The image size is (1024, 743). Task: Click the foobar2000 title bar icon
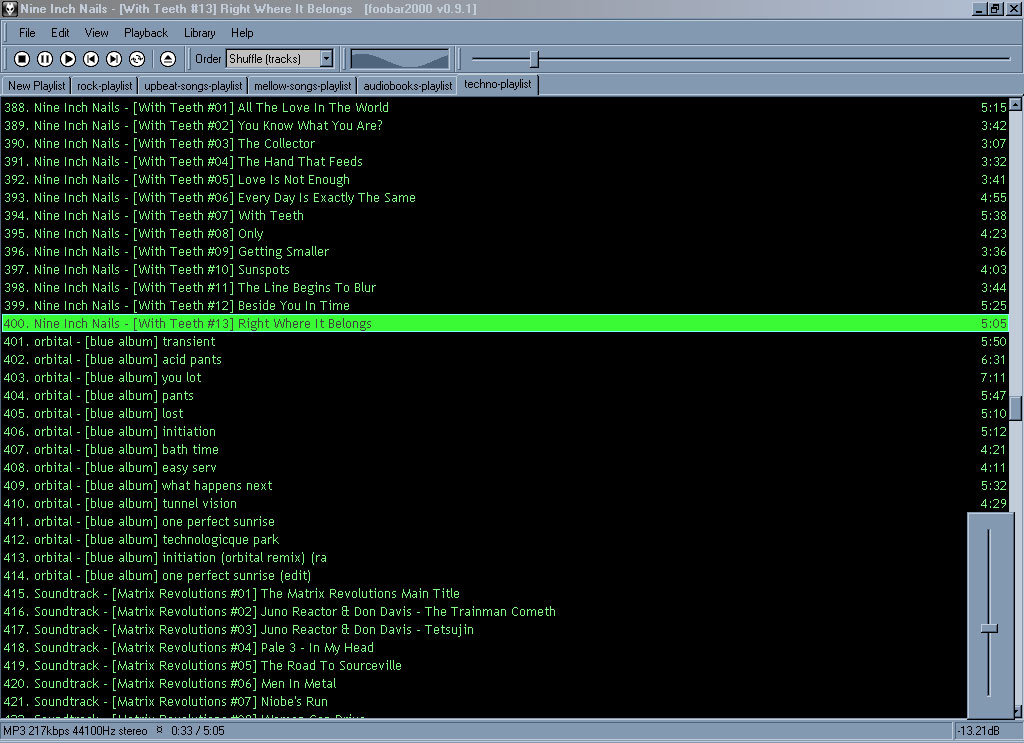(x=10, y=8)
